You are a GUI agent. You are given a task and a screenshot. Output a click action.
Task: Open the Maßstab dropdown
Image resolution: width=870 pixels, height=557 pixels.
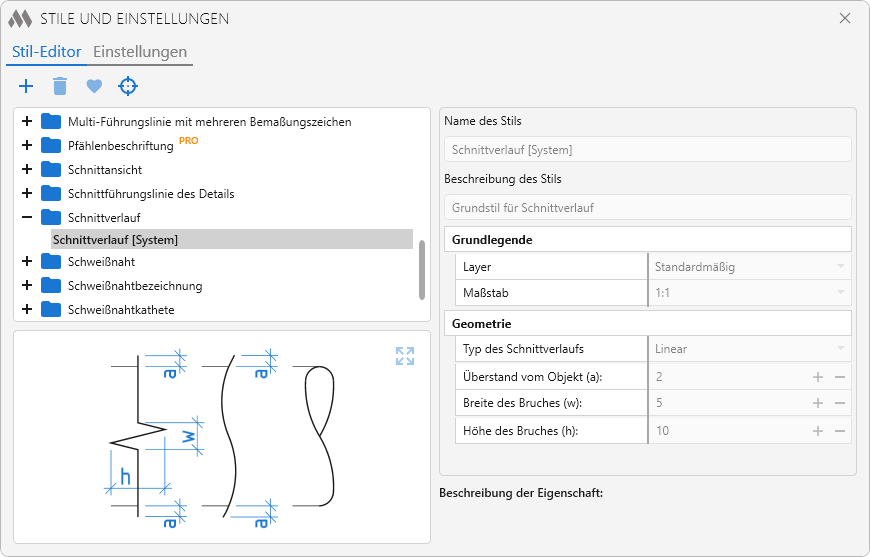(840, 294)
